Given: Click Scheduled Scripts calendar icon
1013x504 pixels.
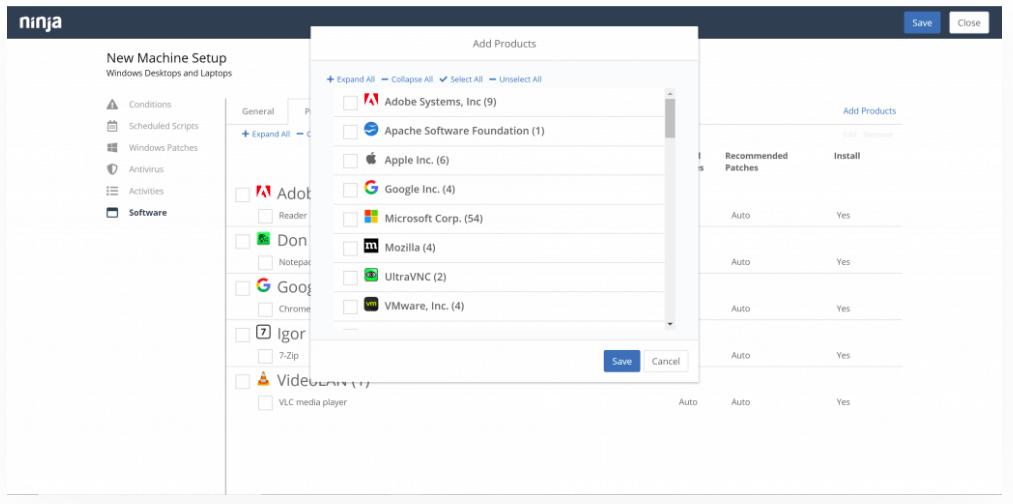Looking at the screenshot, I should pos(112,126).
